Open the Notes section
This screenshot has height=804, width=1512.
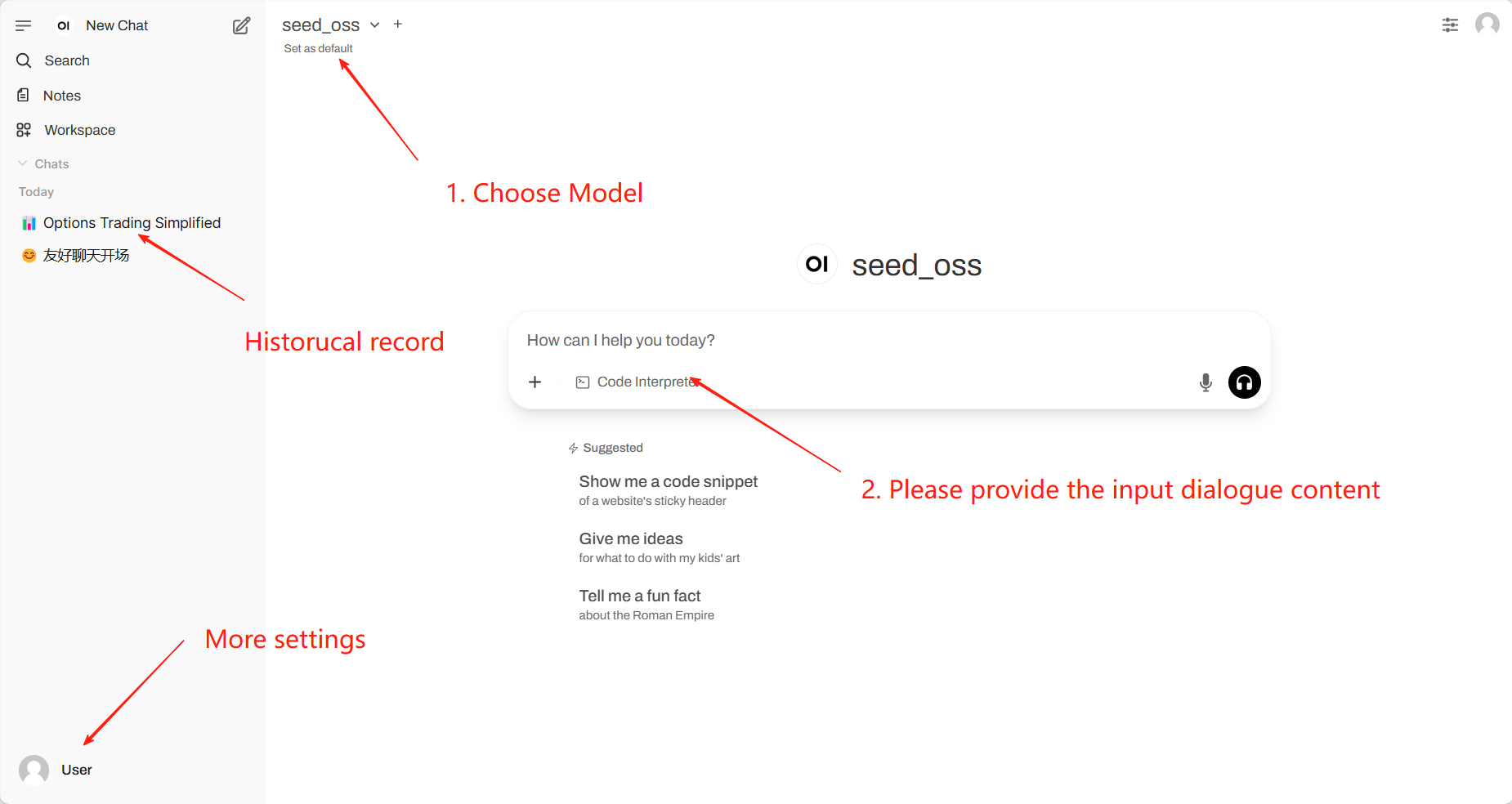tap(61, 96)
